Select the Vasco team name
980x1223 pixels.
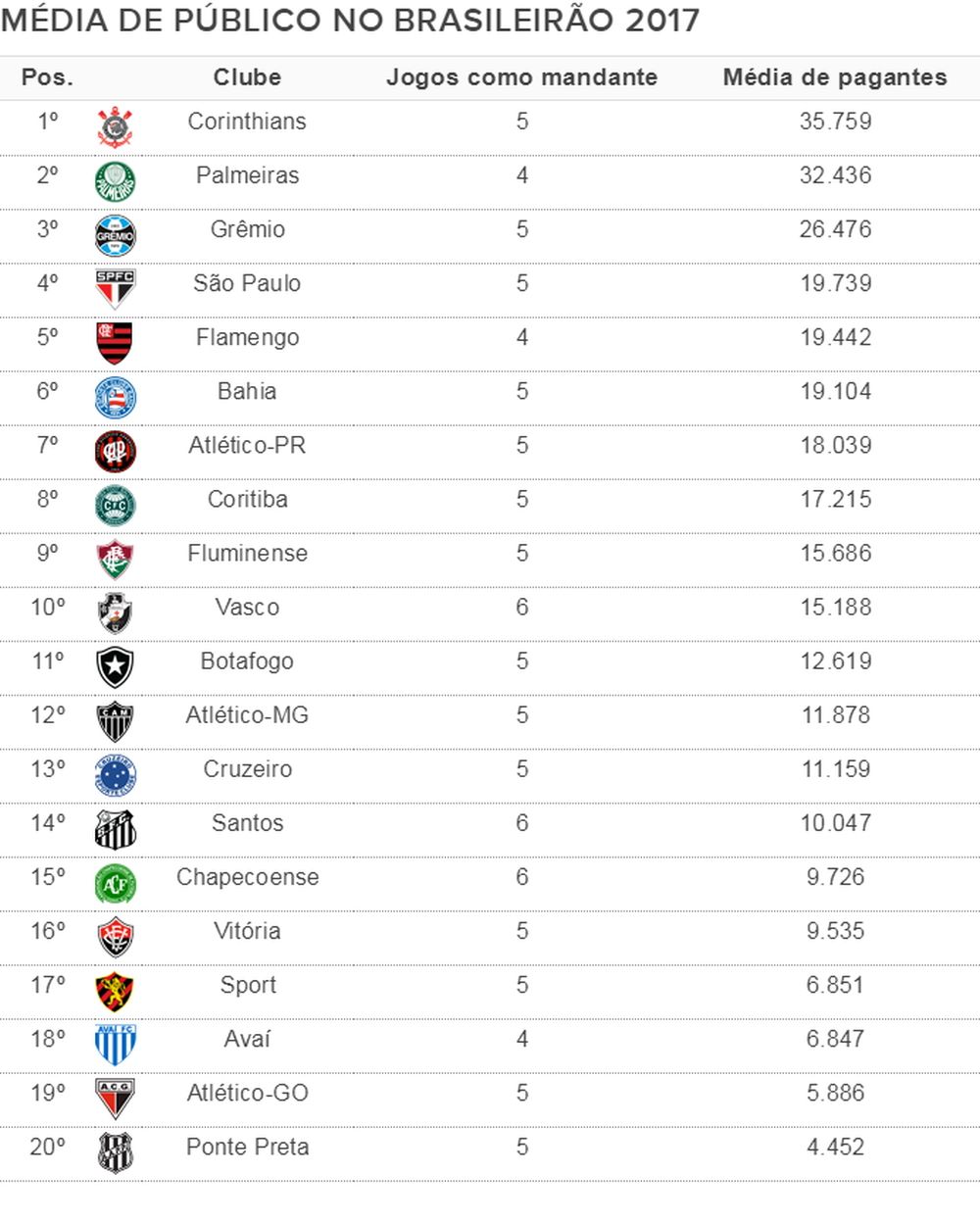coord(247,608)
